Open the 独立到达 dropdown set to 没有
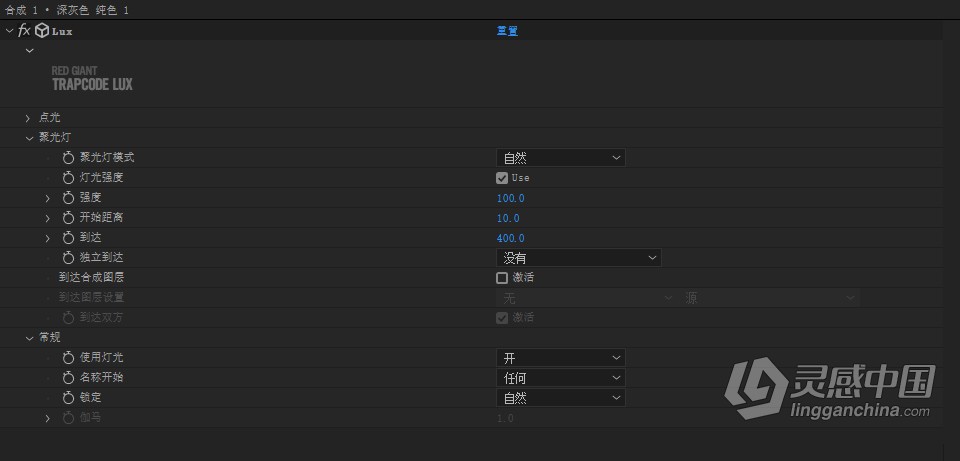The width and height of the screenshot is (960, 461). (578, 258)
